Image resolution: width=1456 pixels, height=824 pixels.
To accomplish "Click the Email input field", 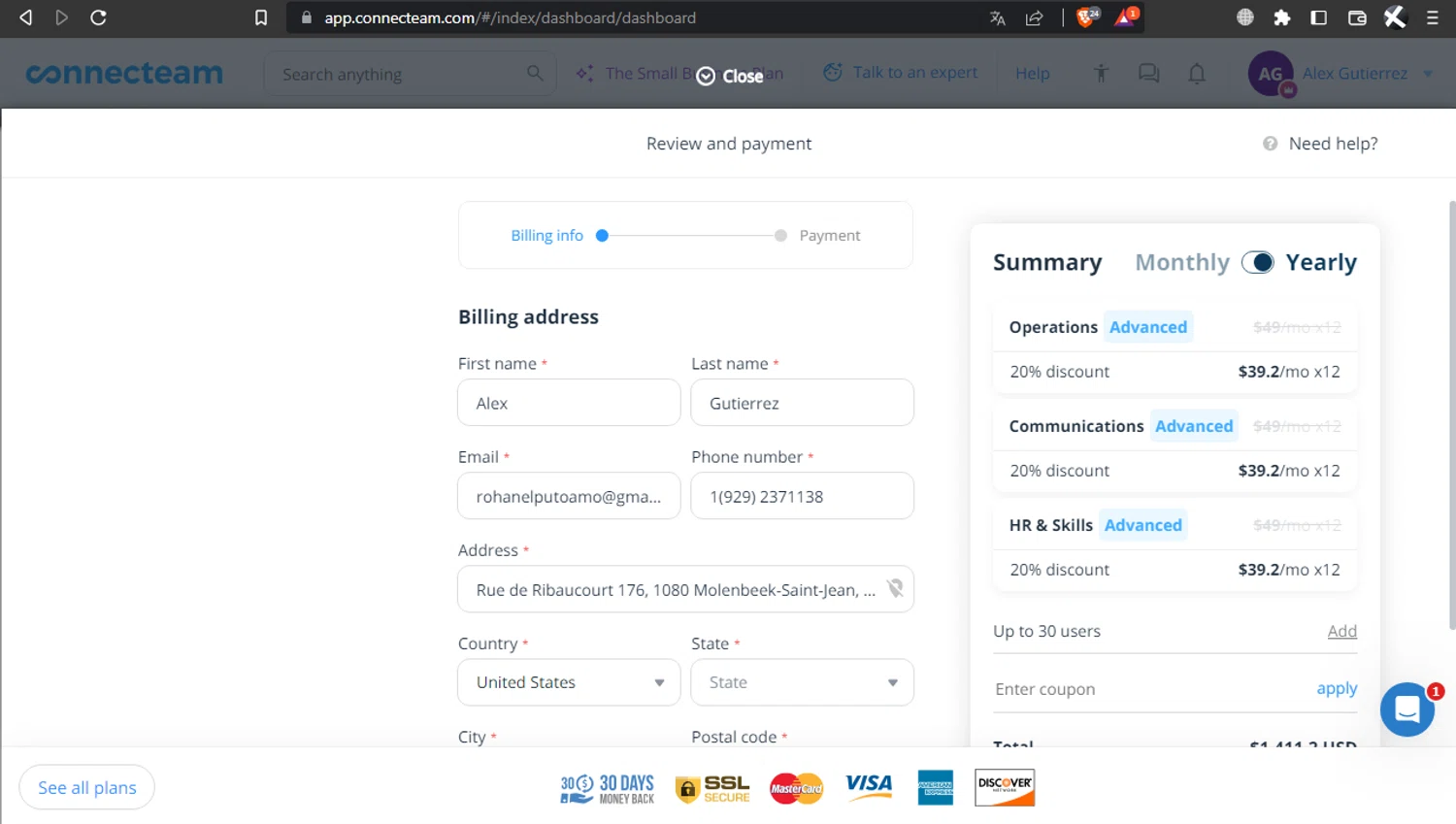I will [x=569, y=496].
